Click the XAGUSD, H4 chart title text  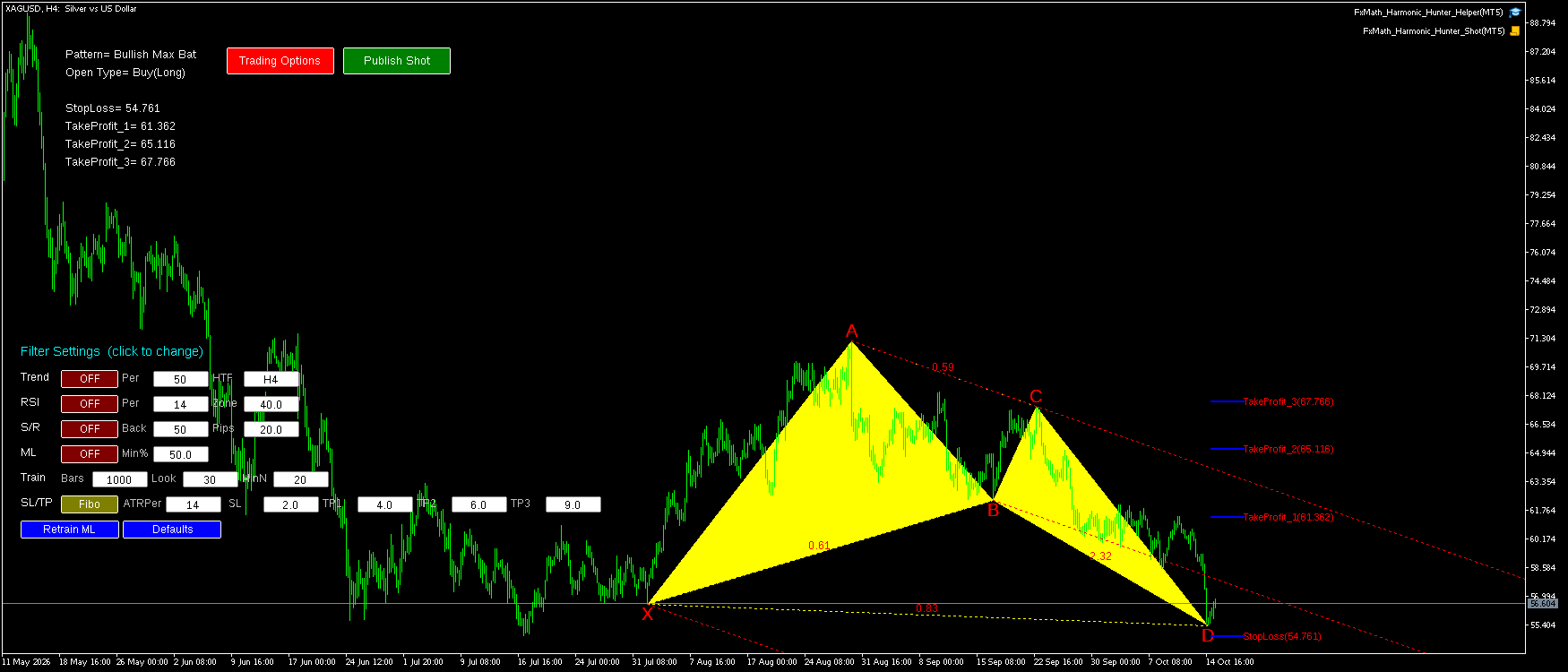pyautogui.click(x=71, y=9)
